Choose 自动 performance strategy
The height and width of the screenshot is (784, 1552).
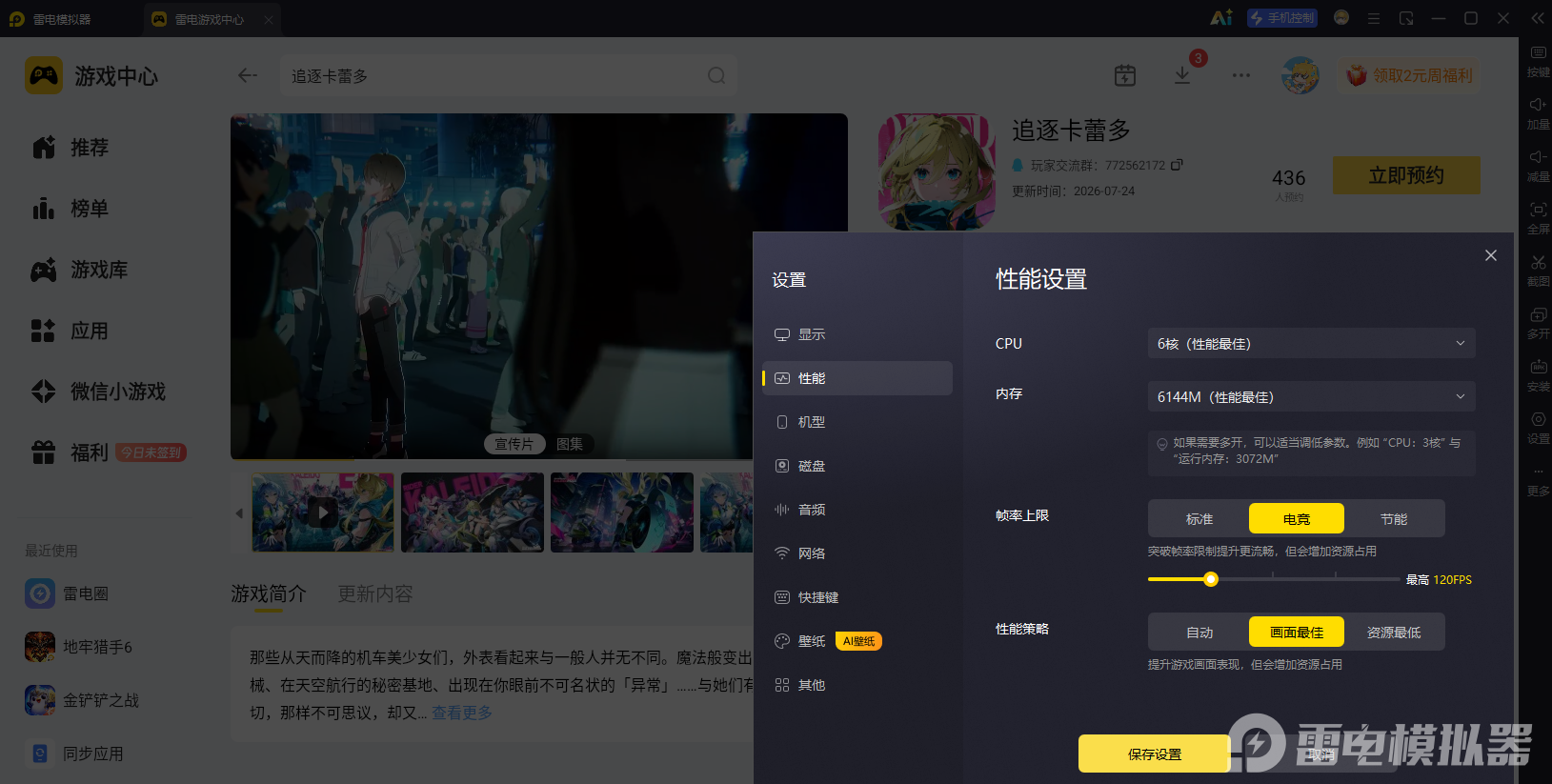click(x=1199, y=632)
